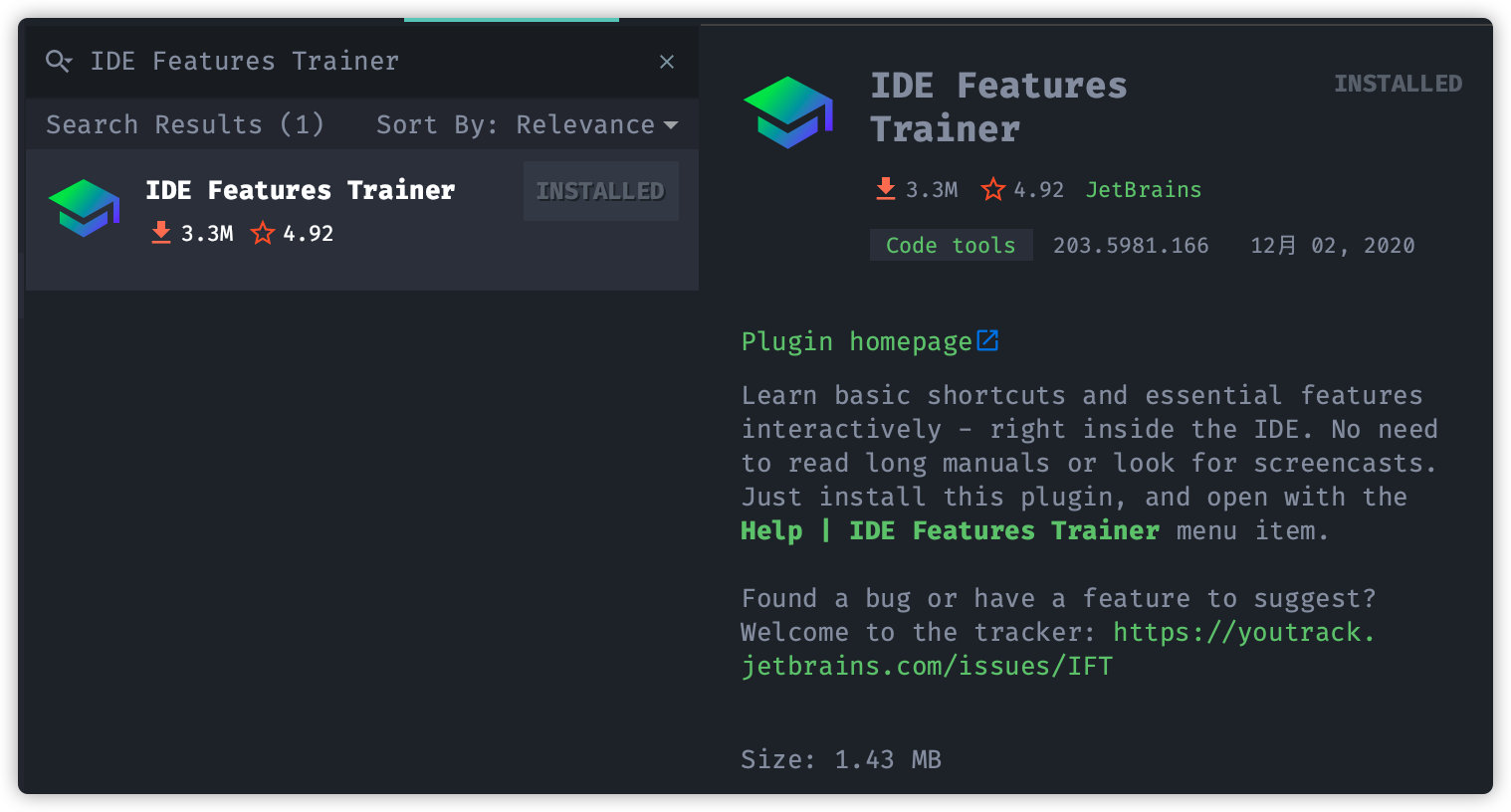Click the 4.92 rating value in details pane

tap(1039, 189)
